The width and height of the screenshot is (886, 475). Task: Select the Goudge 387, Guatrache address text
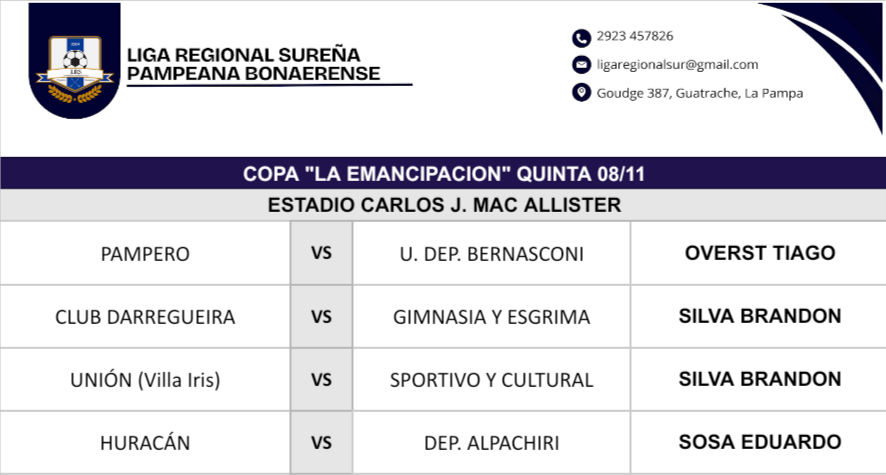699,93
